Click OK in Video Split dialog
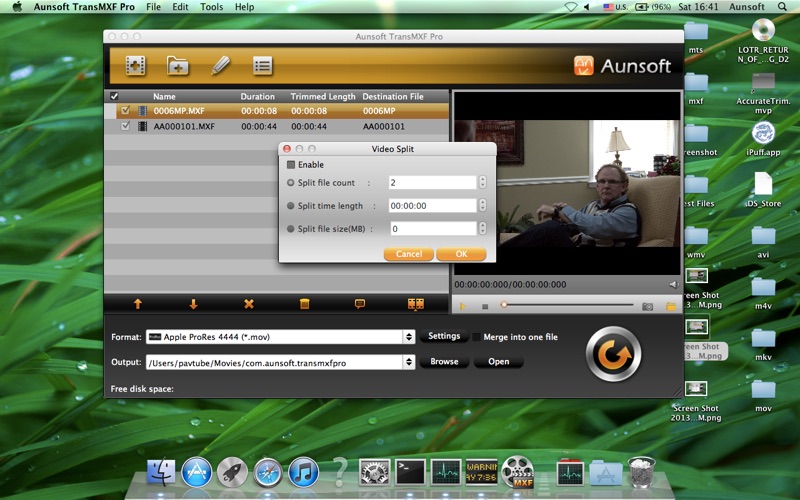Viewport: 800px width, 500px height. tap(461, 254)
